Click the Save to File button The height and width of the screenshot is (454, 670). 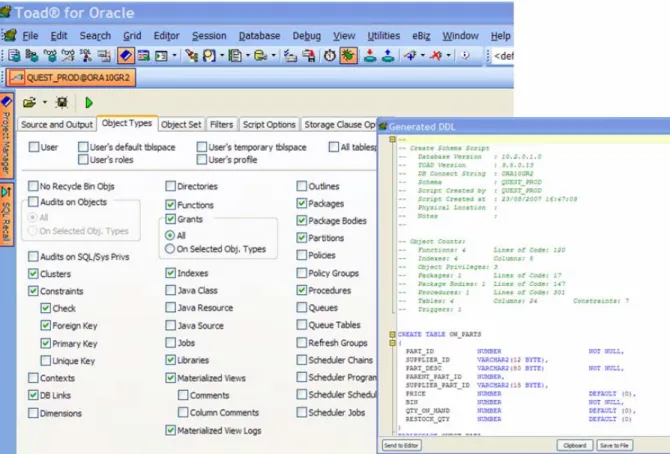coord(614,445)
